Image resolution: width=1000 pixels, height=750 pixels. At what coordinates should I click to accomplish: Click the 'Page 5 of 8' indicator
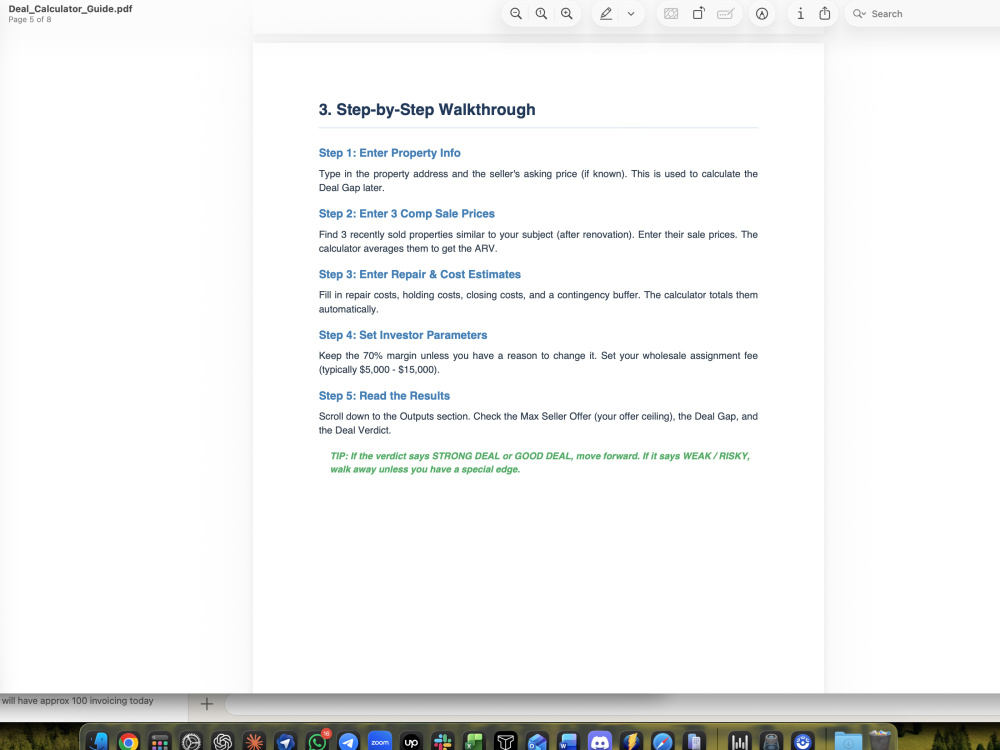click(x=30, y=20)
